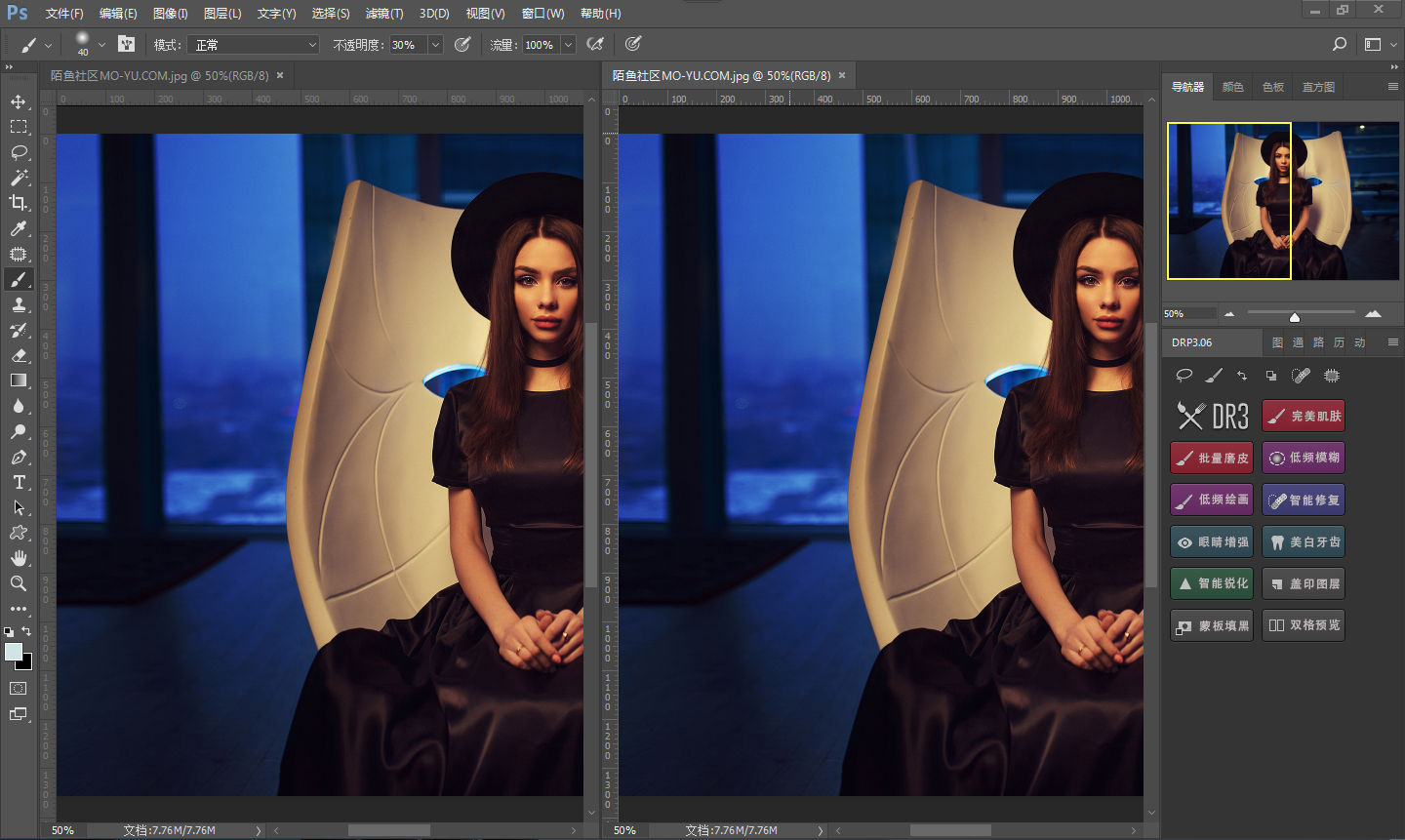Open the DRP3.06 panel menu

(1392, 342)
